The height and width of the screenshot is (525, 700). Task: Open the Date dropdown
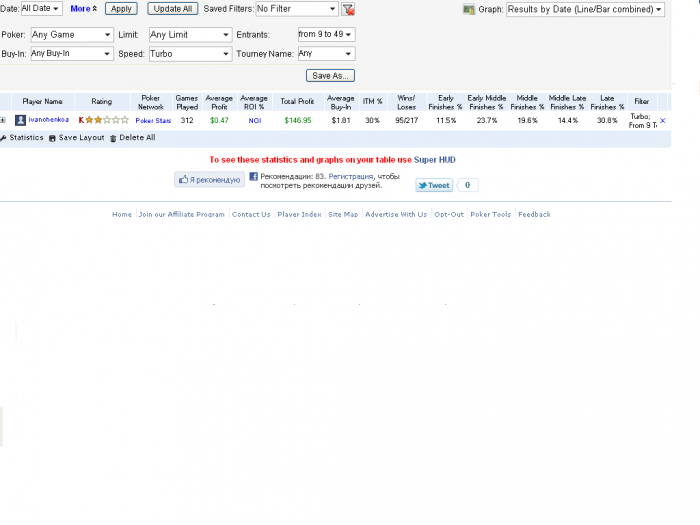pos(42,8)
